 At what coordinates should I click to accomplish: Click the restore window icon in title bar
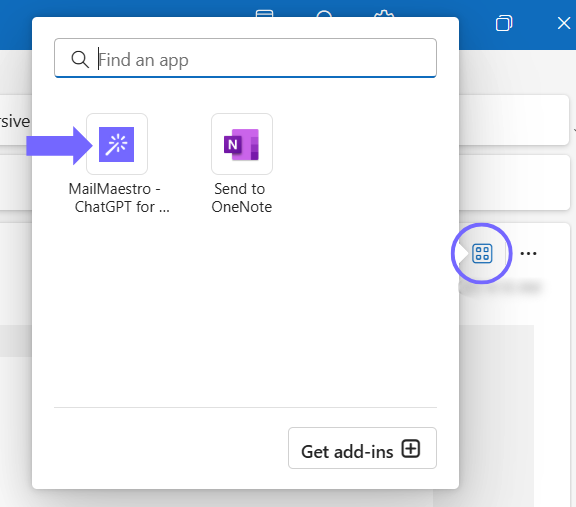tap(504, 23)
